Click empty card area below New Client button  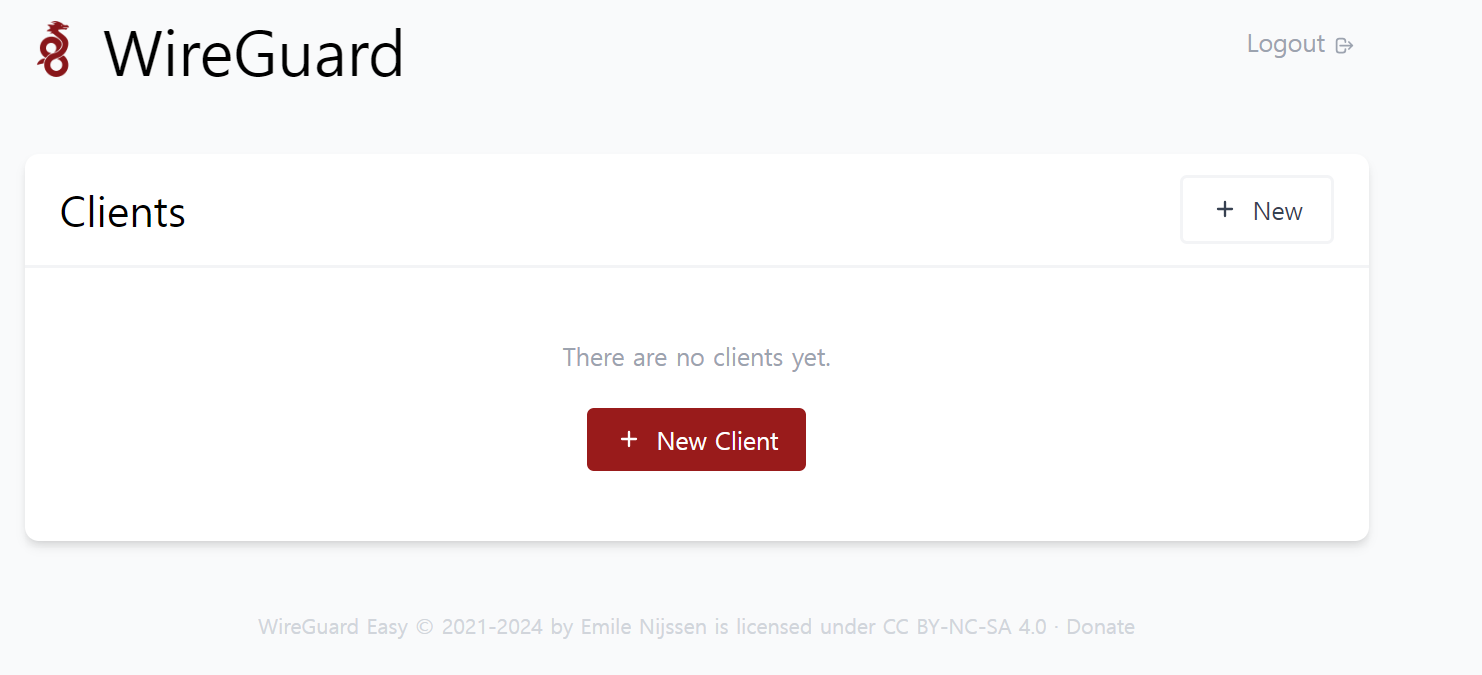(696, 505)
